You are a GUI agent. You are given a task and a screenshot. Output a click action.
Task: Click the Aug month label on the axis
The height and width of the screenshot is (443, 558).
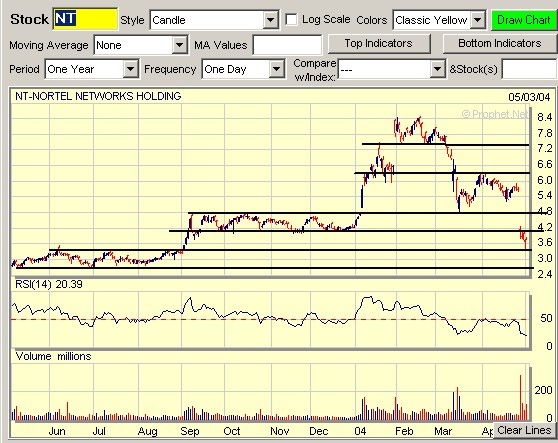[x=147, y=431]
